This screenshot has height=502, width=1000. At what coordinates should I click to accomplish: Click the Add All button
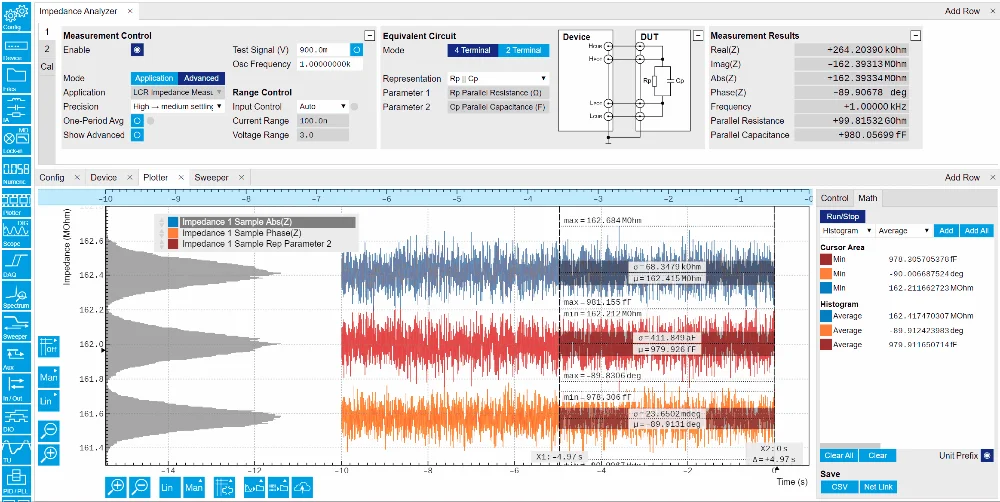click(976, 230)
